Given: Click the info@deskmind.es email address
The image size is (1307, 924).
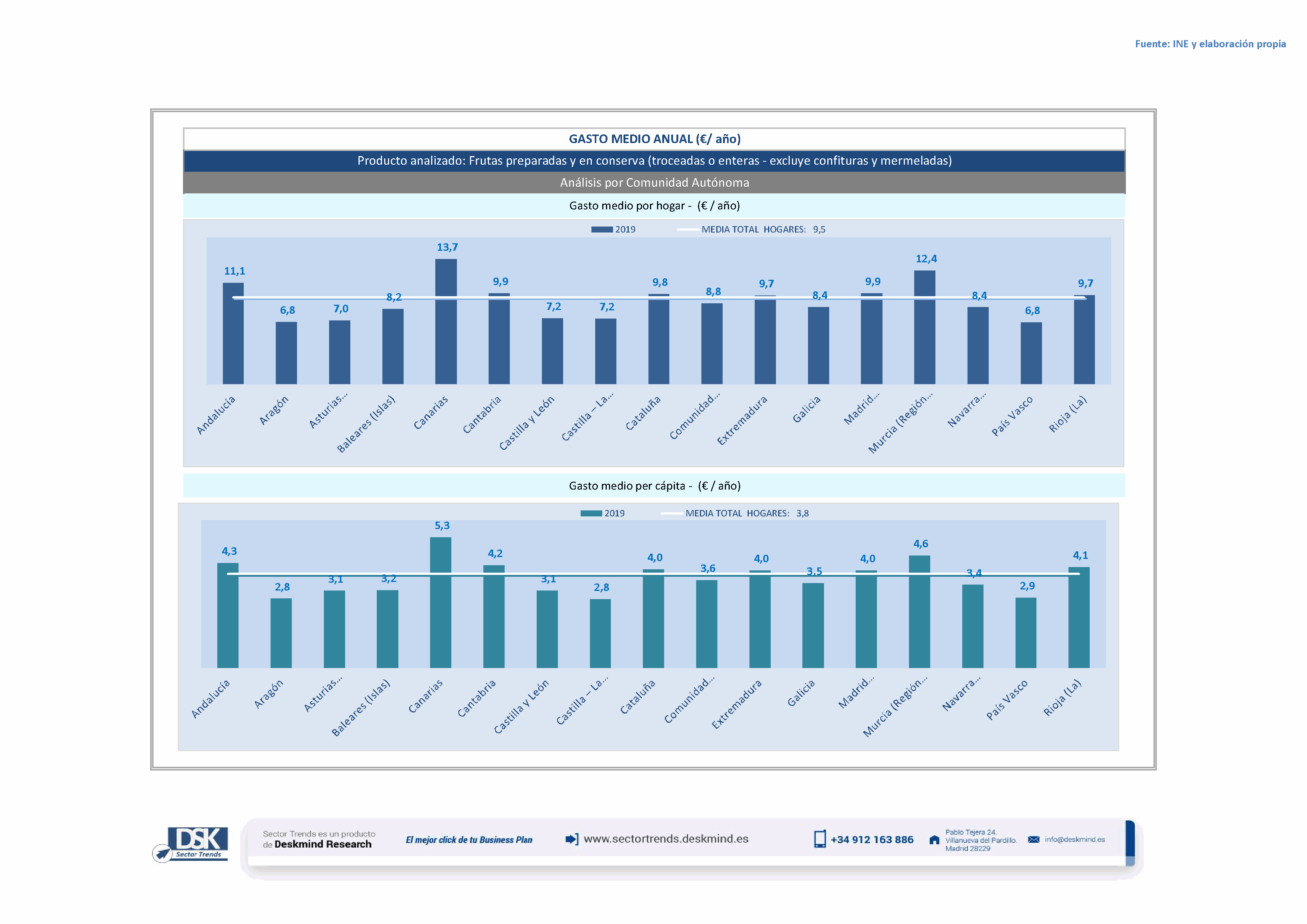Looking at the screenshot, I should point(1074,839).
